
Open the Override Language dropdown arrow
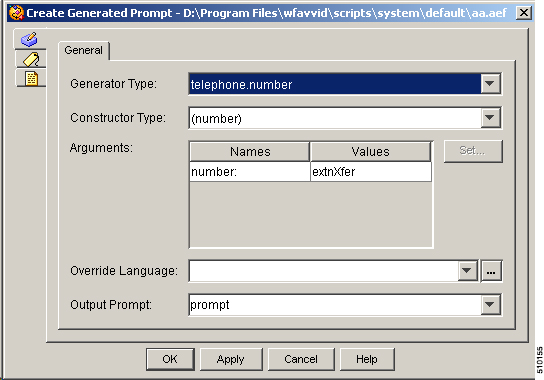click(x=467, y=270)
